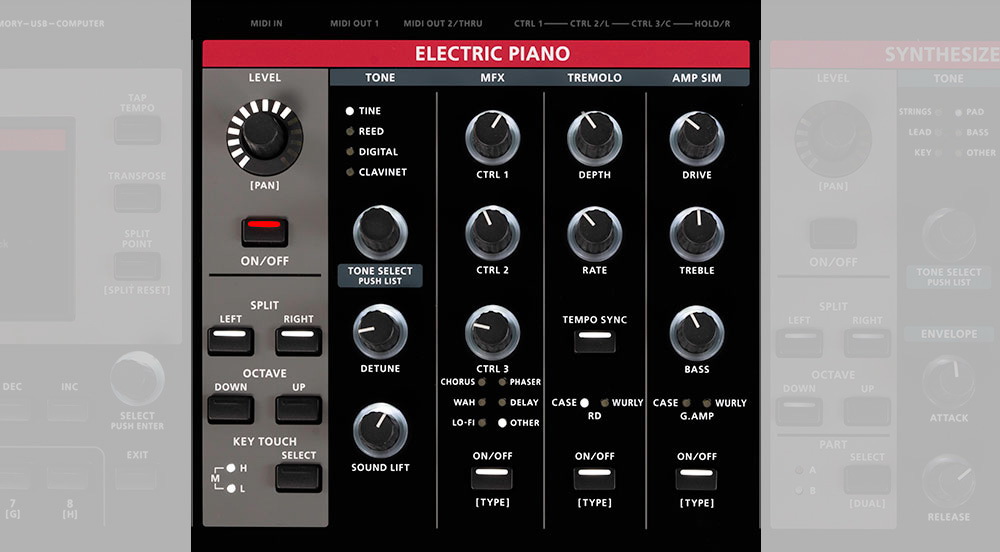
Task: Click the TREMOLO section header
Action: [594, 78]
